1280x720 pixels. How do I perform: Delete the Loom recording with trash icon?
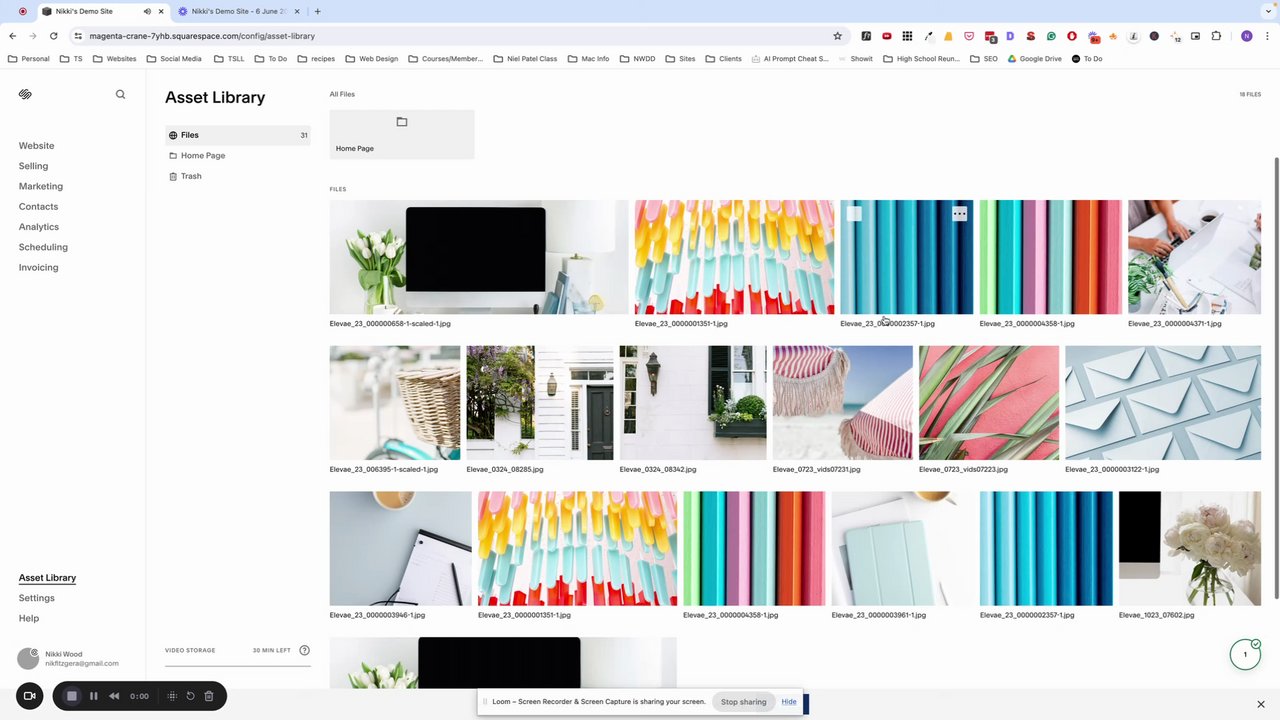pos(209,696)
